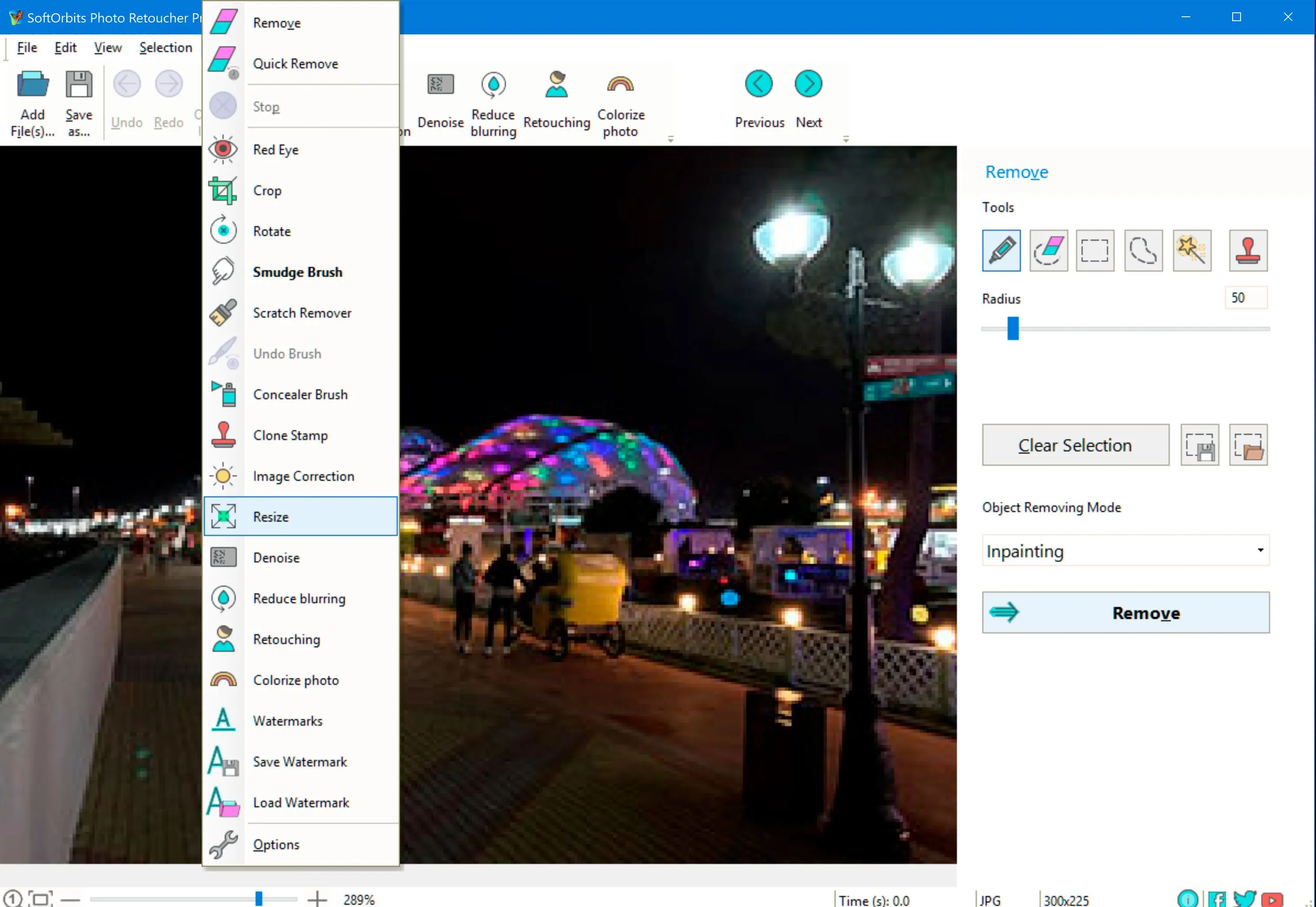Viewport: 1316px width, 907px height.
Task: Select the Scratch Remover tool
Action: point(302,312)
